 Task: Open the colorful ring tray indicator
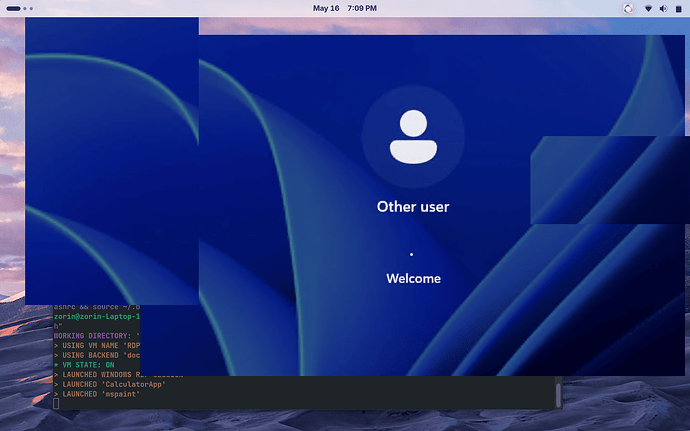(x=628, y=8)
